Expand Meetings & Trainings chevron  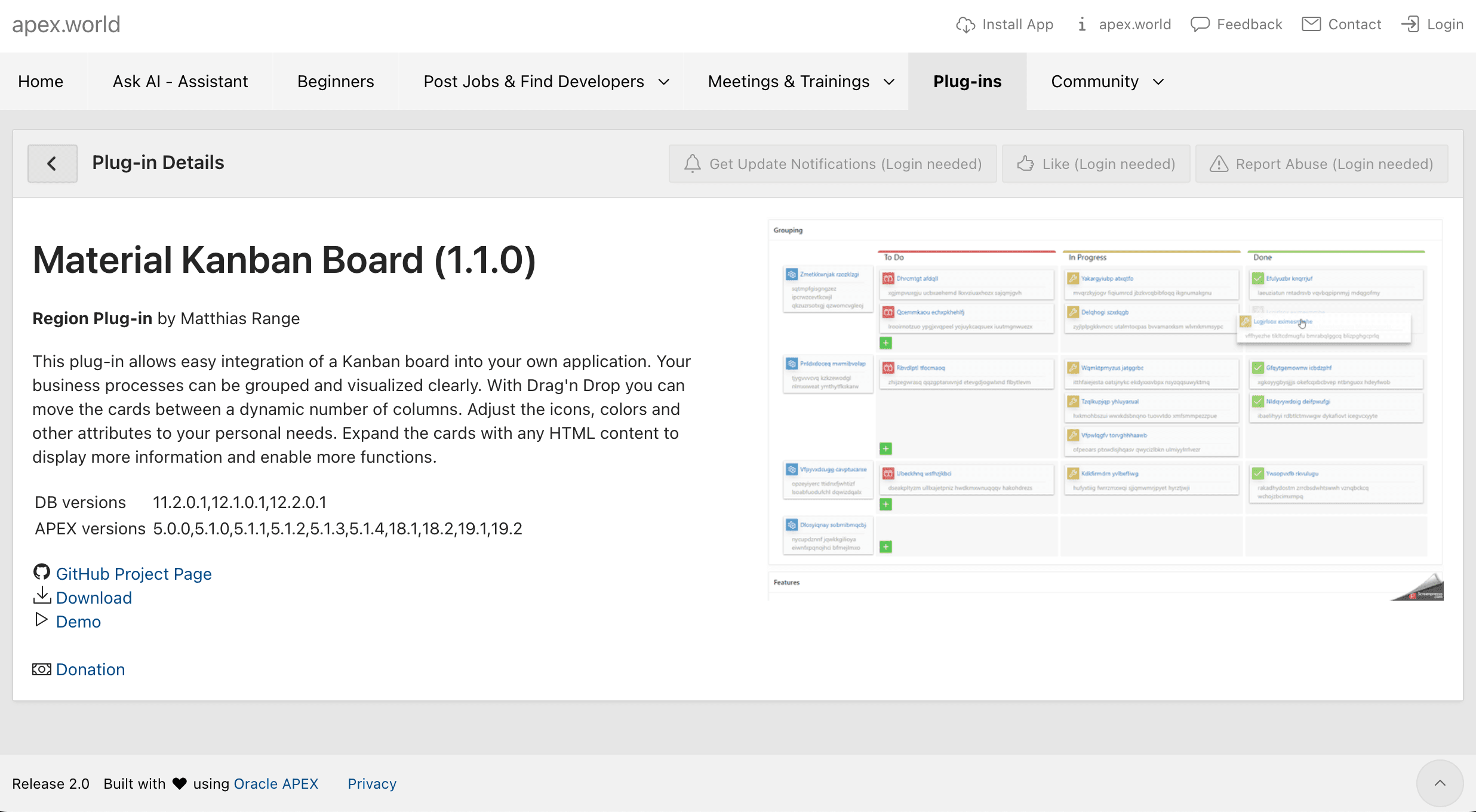coord(889,82)
